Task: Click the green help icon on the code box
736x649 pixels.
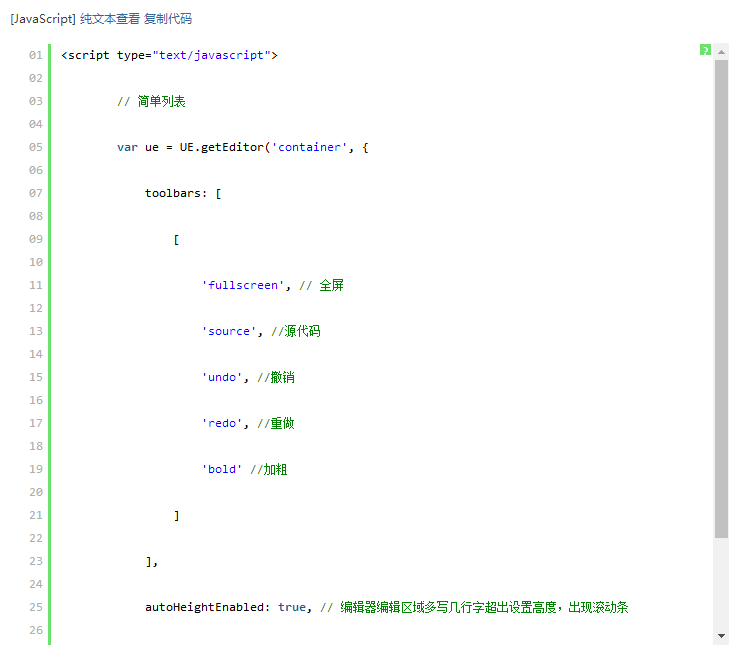Action: 705,50
